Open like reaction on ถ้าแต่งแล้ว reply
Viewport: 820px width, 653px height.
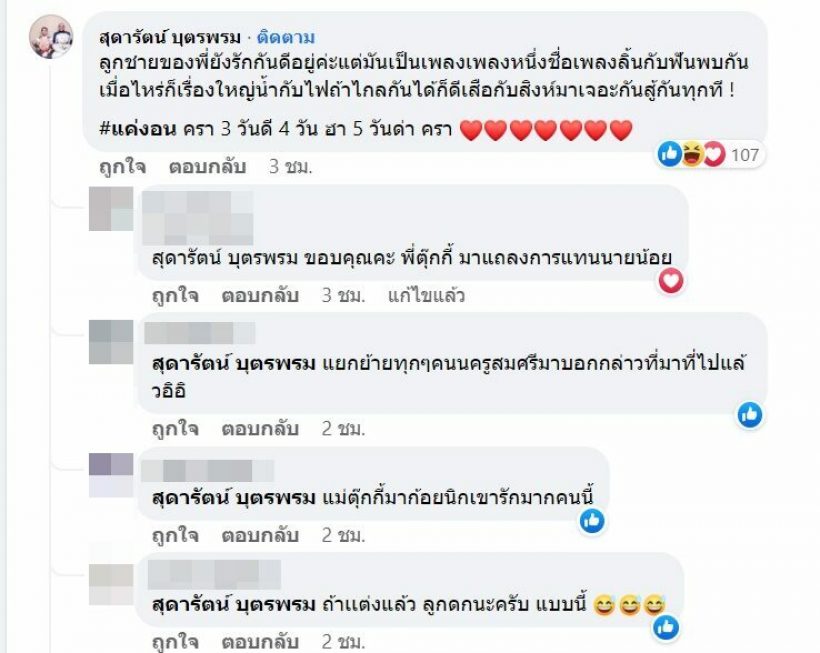click(666, 627)
